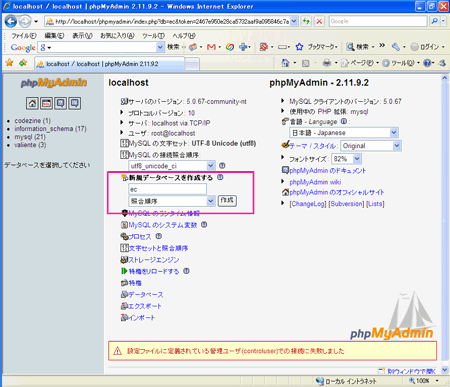Open the 82% font size dropdown

(347, 159)
